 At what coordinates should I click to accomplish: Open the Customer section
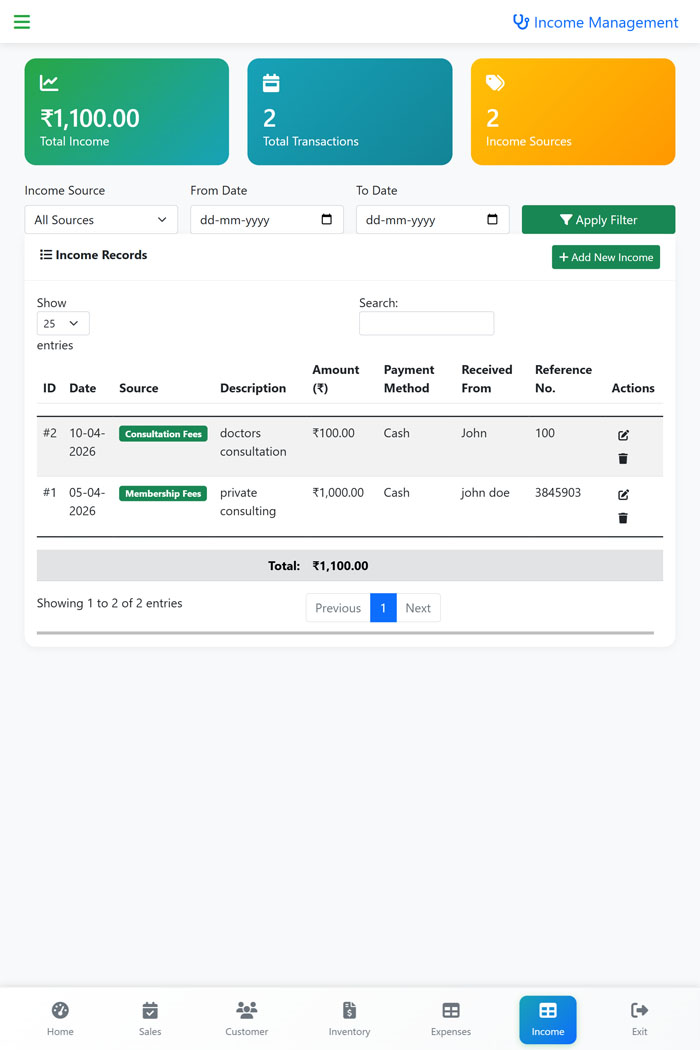click(247, 1019)
